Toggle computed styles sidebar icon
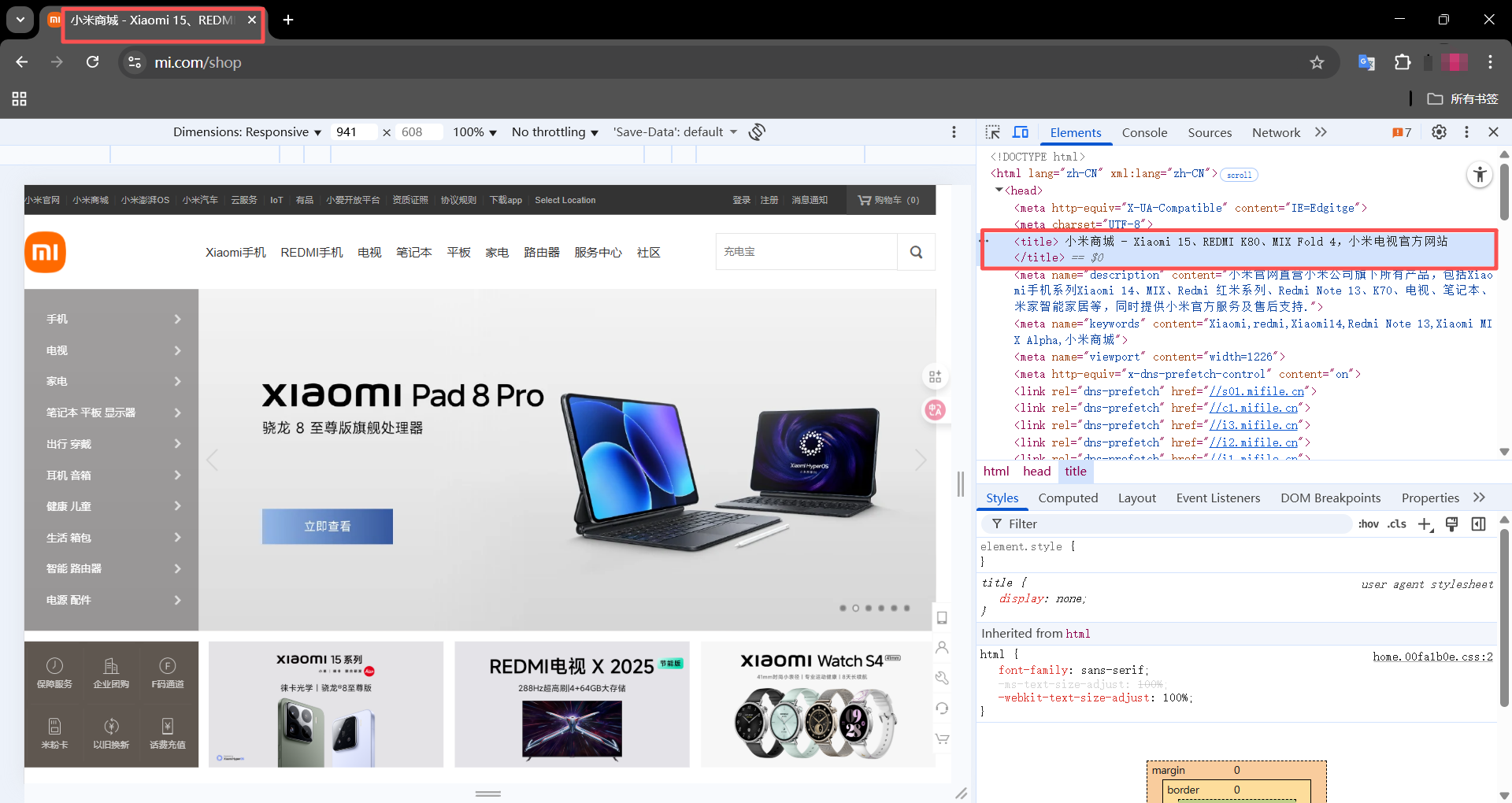Screen dimensions: 1512x803 [x=1479, y=524]
